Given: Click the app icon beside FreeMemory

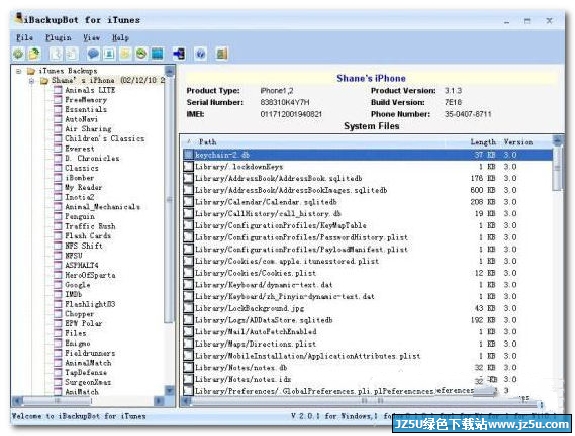Looking at the screenshot, I should point(58,100).
